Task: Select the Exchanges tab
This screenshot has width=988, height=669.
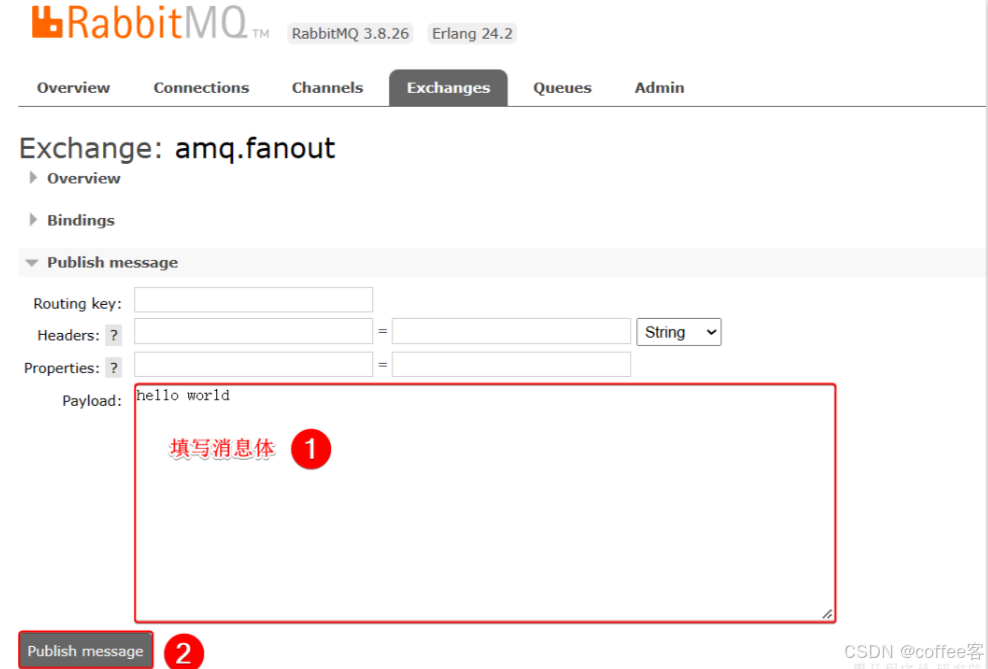Action: click(x=448, y=88)
